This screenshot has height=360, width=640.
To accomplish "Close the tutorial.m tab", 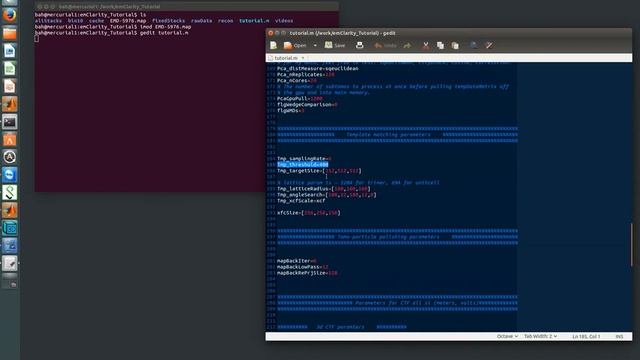I will pos(303,58).
